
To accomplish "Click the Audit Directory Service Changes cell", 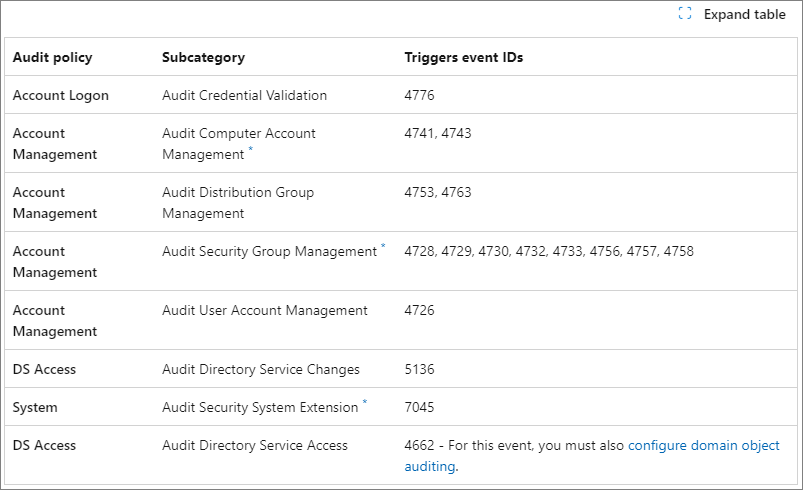I will [261, 370].
